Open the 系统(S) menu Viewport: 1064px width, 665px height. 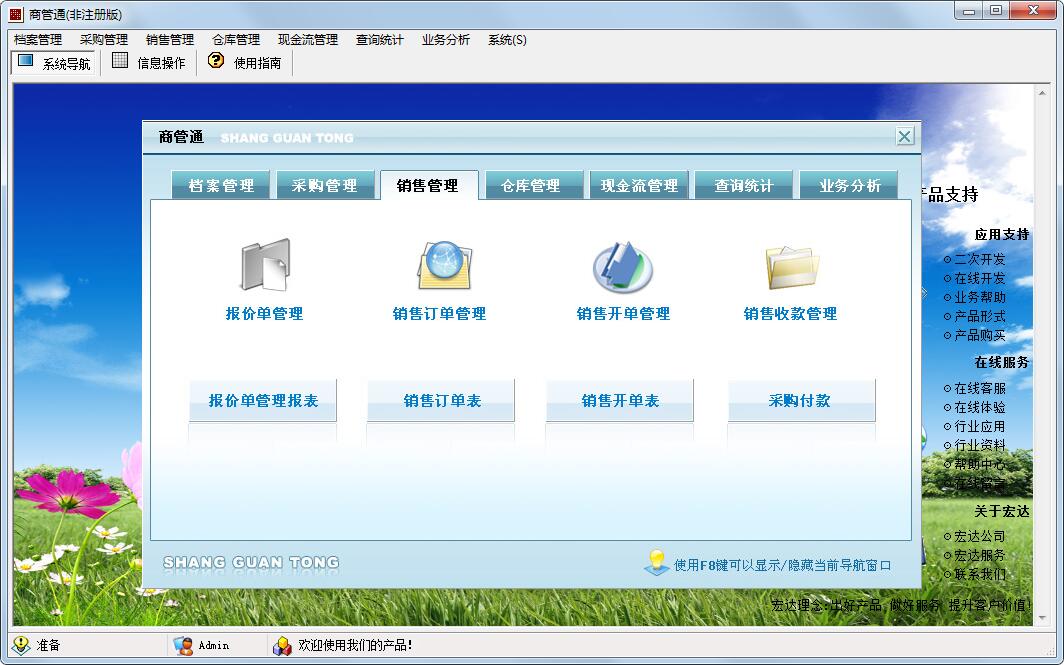pyautogui.click(x=507, y=40)
